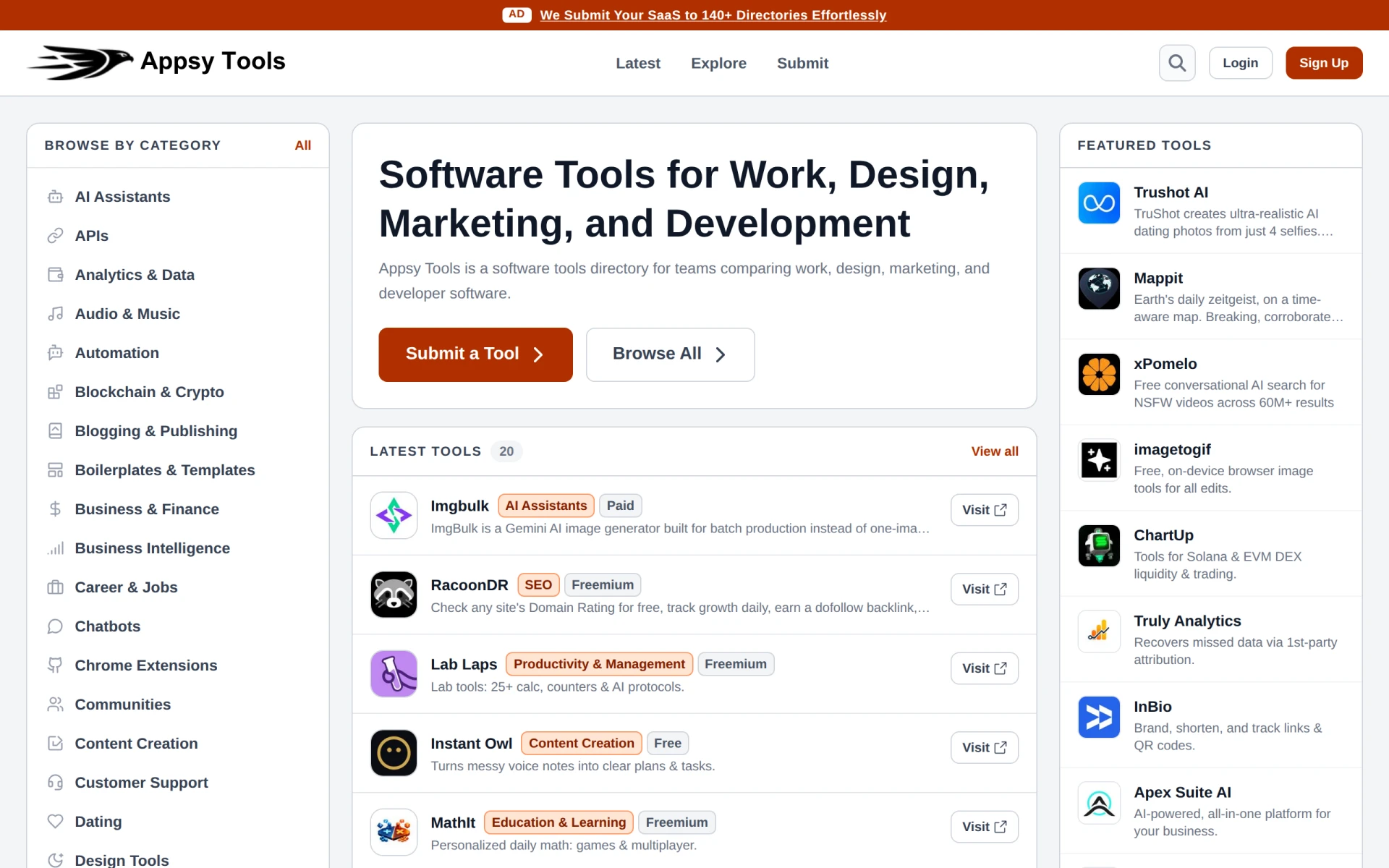The width and height of the screenshot is (1389, 868).
Task: Click the Free badge on Instant Owl
Action: click(668, 744)
